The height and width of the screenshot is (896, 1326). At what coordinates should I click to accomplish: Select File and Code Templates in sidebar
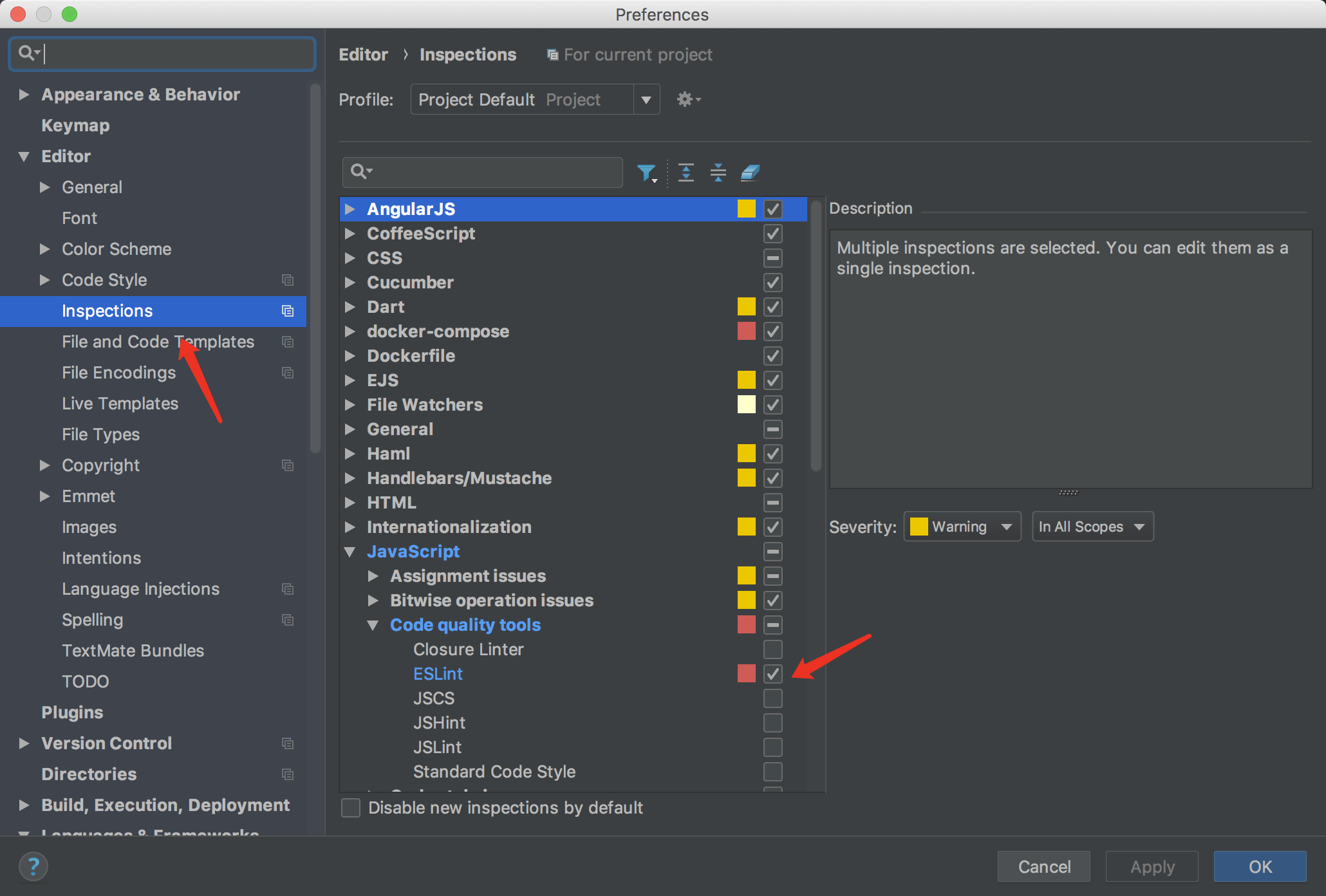point(158,342)
